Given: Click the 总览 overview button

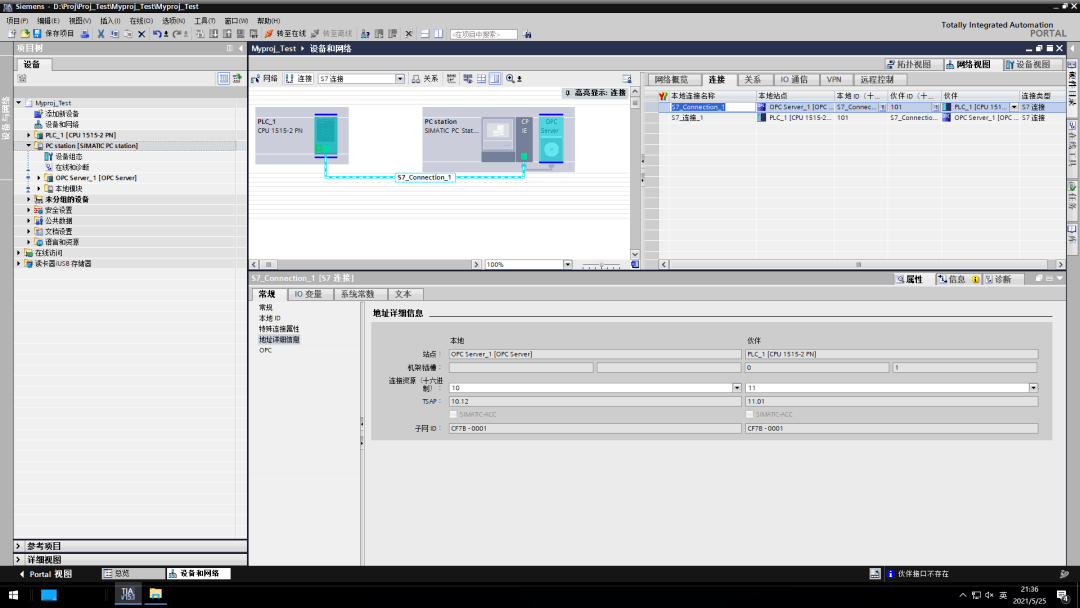Looking at the screenshot, I should 134,574.
